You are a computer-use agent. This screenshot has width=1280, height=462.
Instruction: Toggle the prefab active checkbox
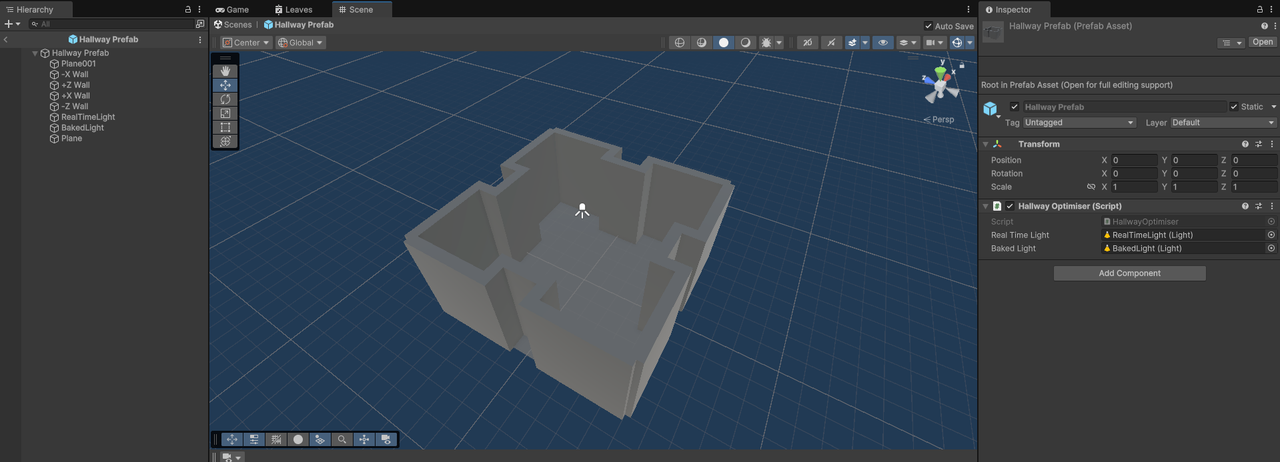1015,107
